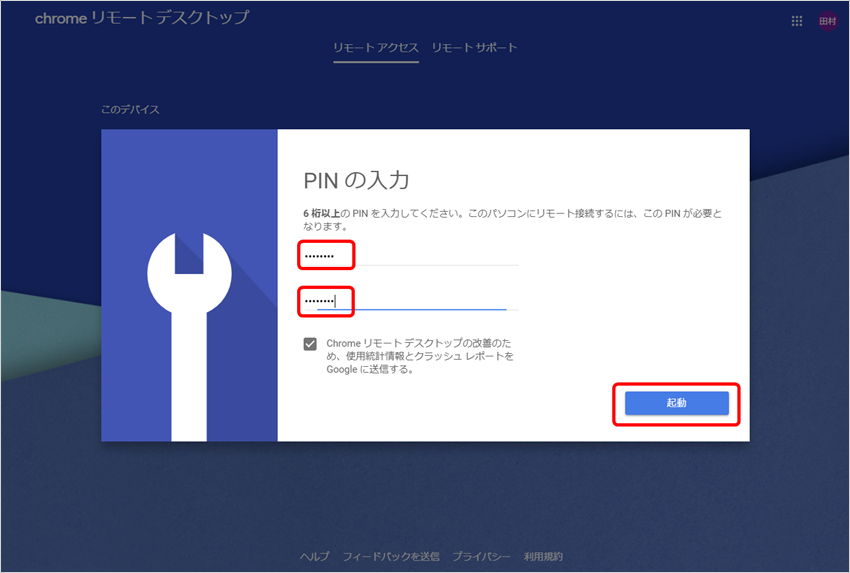Image resolution: width=850 pixels, height=573 pixels.
Task: Uncheck the usage statistics reporting checkbox
Action: tap(310, 344)
